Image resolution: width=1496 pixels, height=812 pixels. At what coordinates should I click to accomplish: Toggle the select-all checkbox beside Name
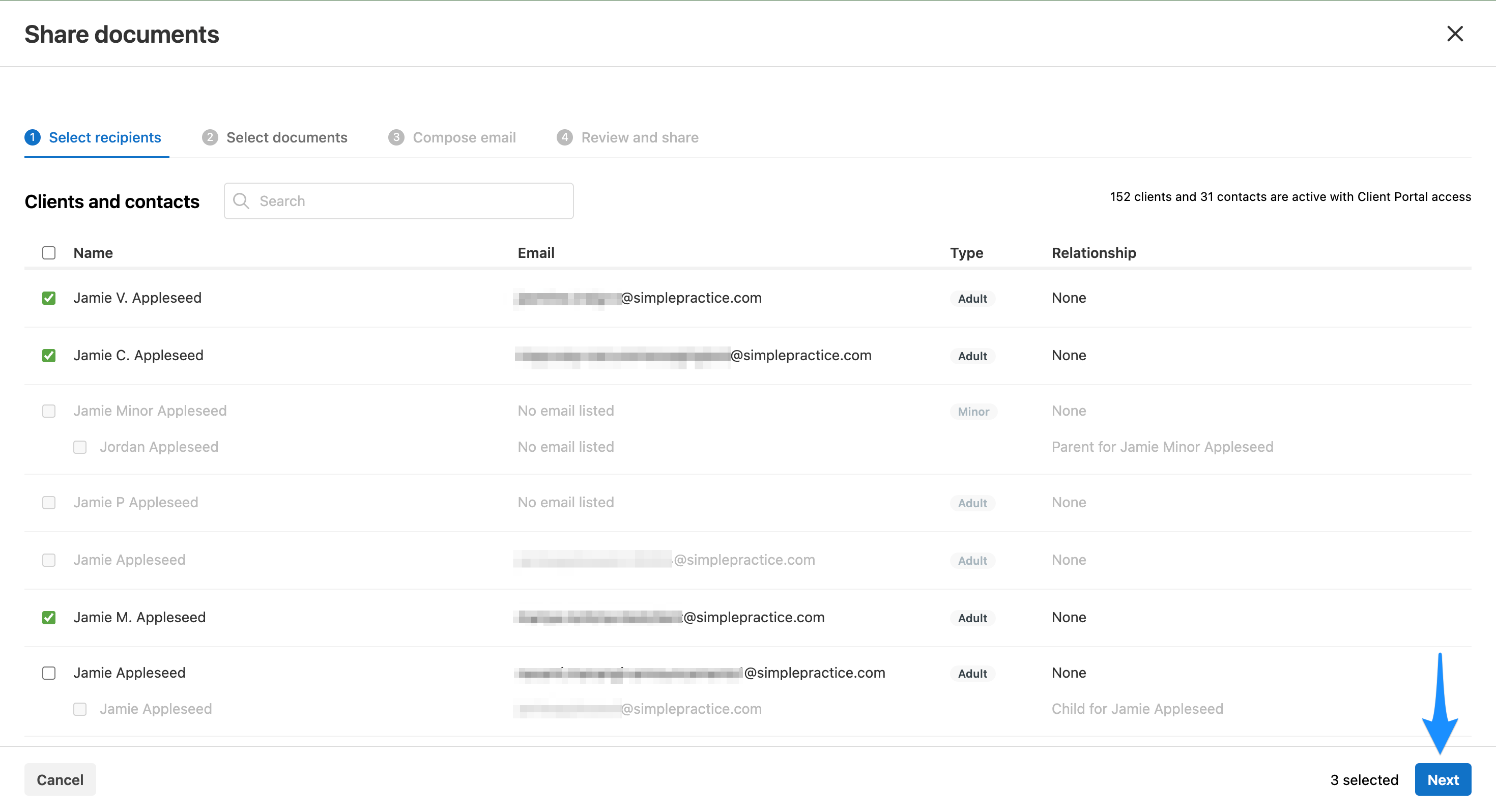(x=49, y=253)
